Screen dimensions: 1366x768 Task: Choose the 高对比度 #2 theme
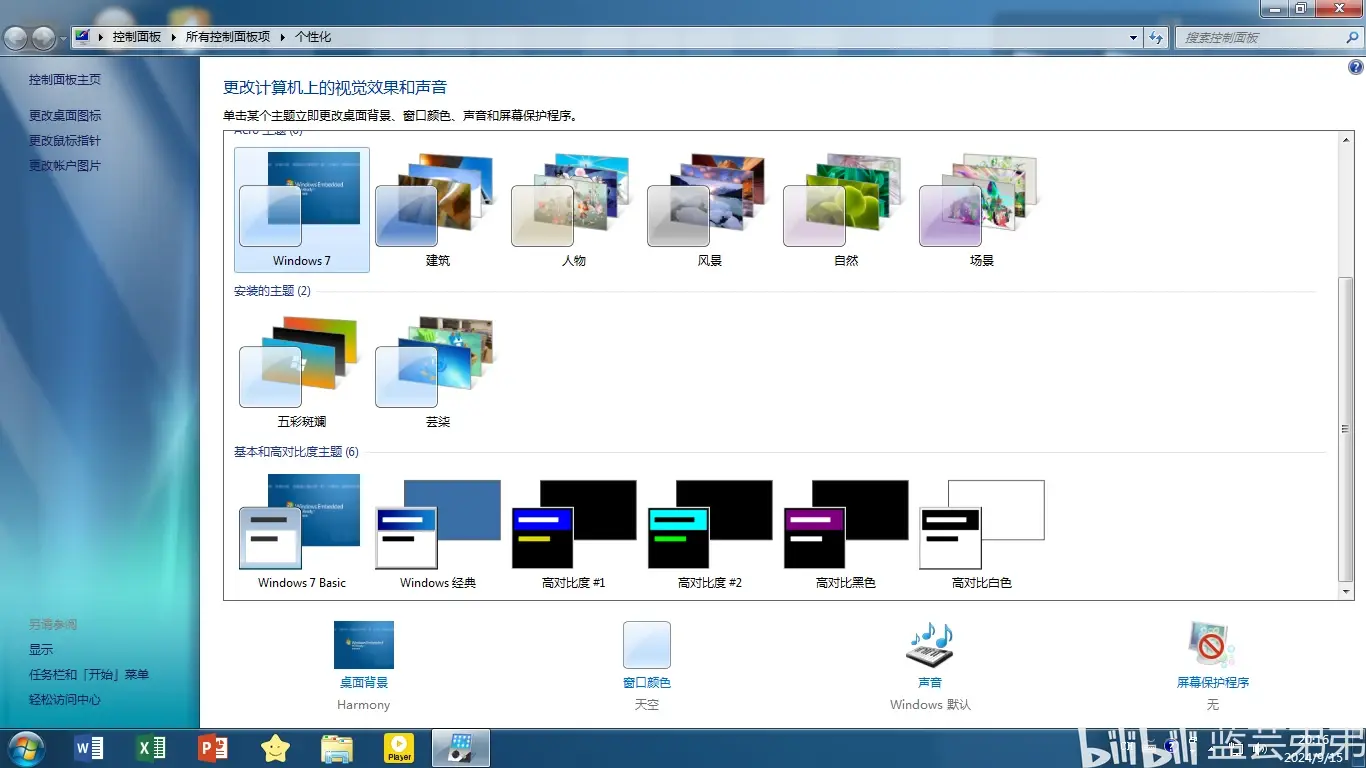tap(709, 532)
